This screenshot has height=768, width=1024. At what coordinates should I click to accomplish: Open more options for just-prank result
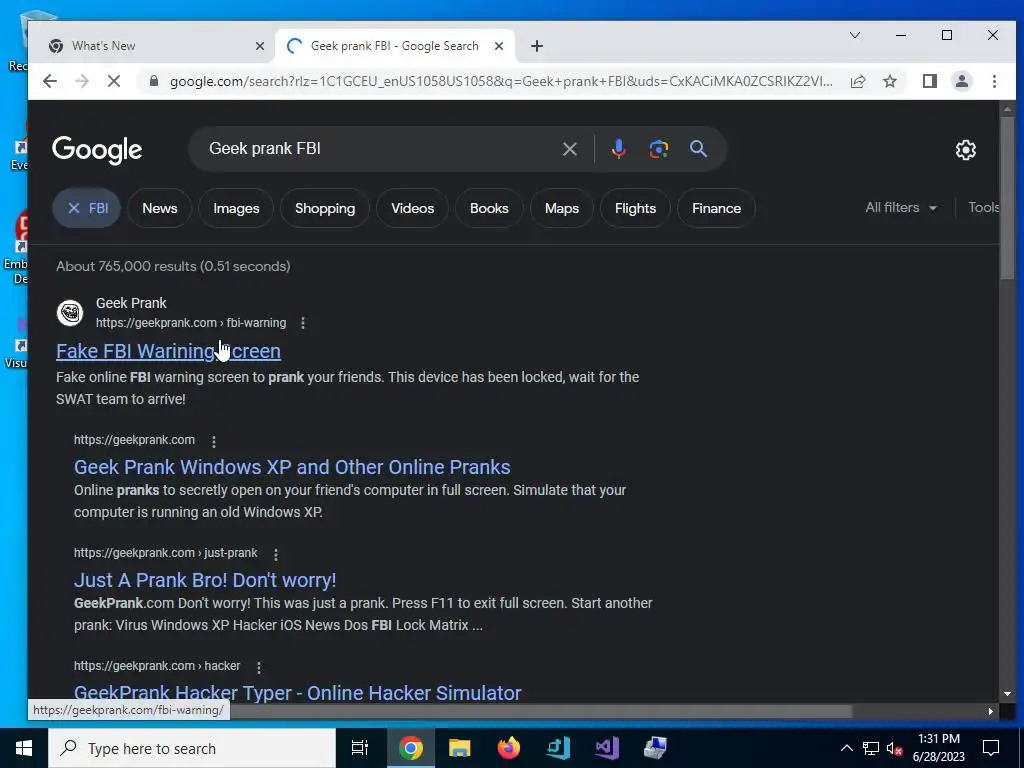tap(276, 554)
